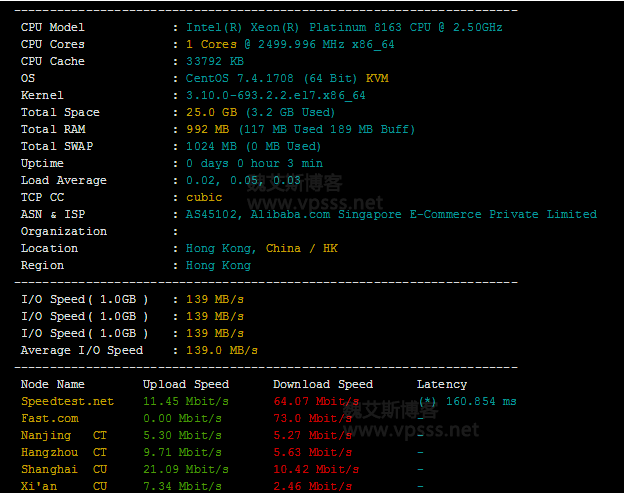The width and height of the screenshot is (624, 493).
Task: Click the AS45102 Alibaba.com ISP text
Action: (391, 214)
